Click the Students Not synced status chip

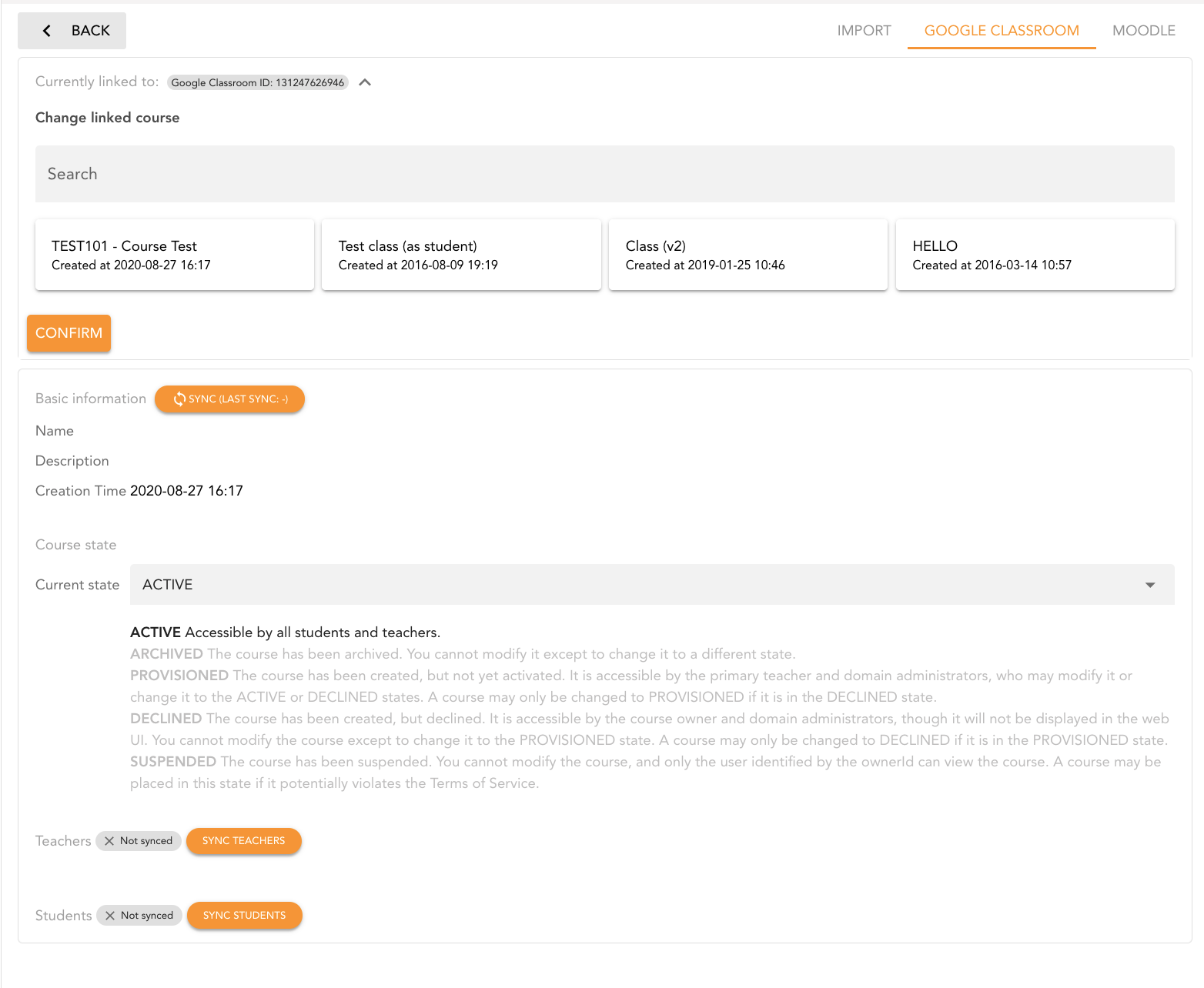tap(139, 916)
